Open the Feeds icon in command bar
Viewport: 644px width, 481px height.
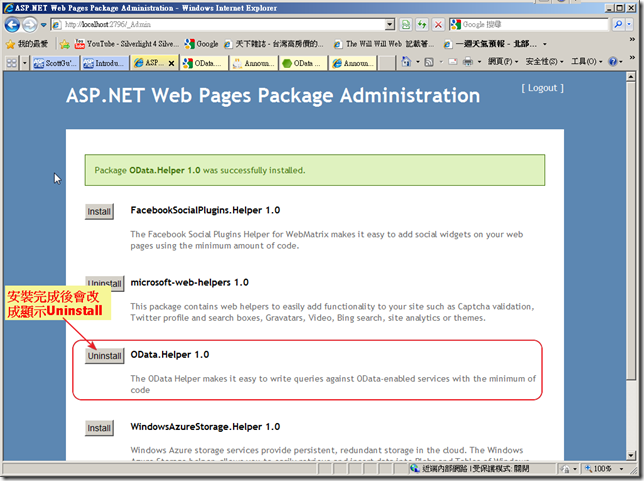coord(429,62)
